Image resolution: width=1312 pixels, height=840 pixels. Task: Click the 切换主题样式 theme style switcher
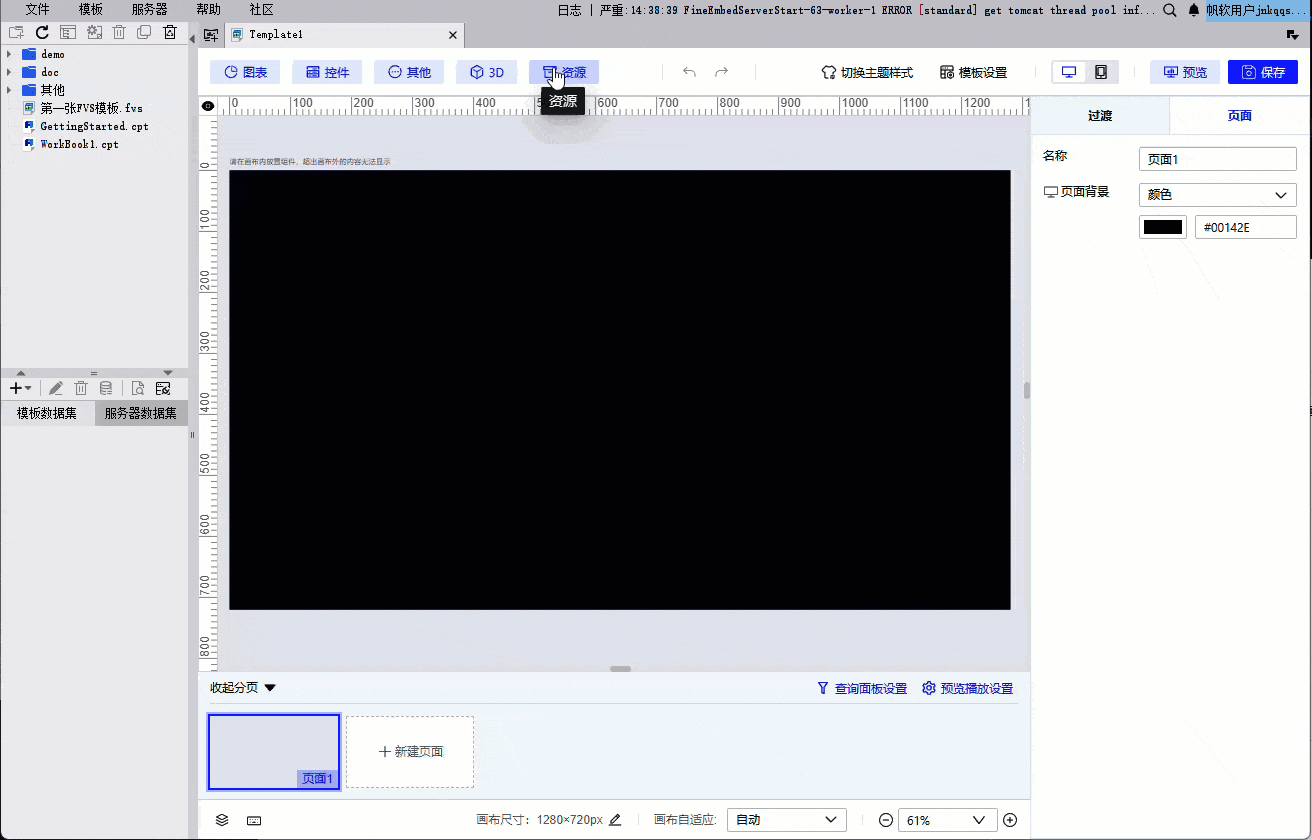[x=868, y=71]
